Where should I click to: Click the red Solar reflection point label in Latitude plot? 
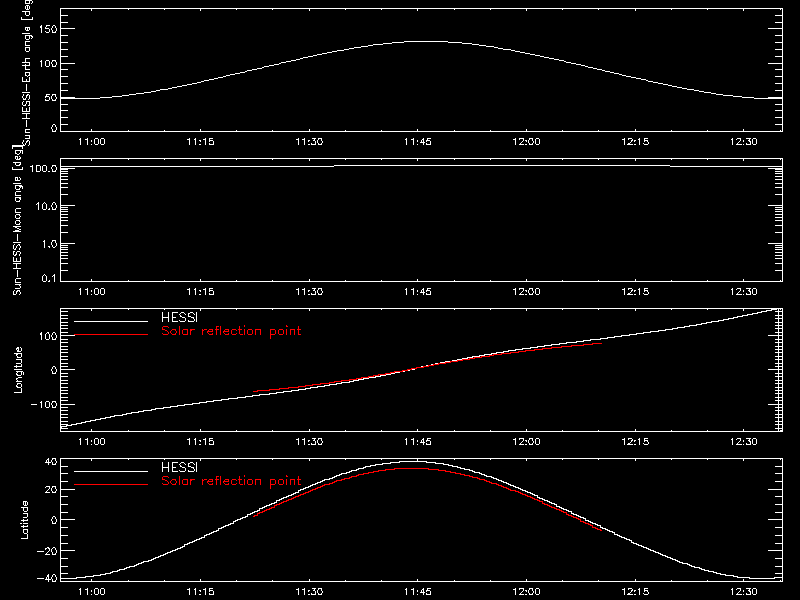pos(231,481)
